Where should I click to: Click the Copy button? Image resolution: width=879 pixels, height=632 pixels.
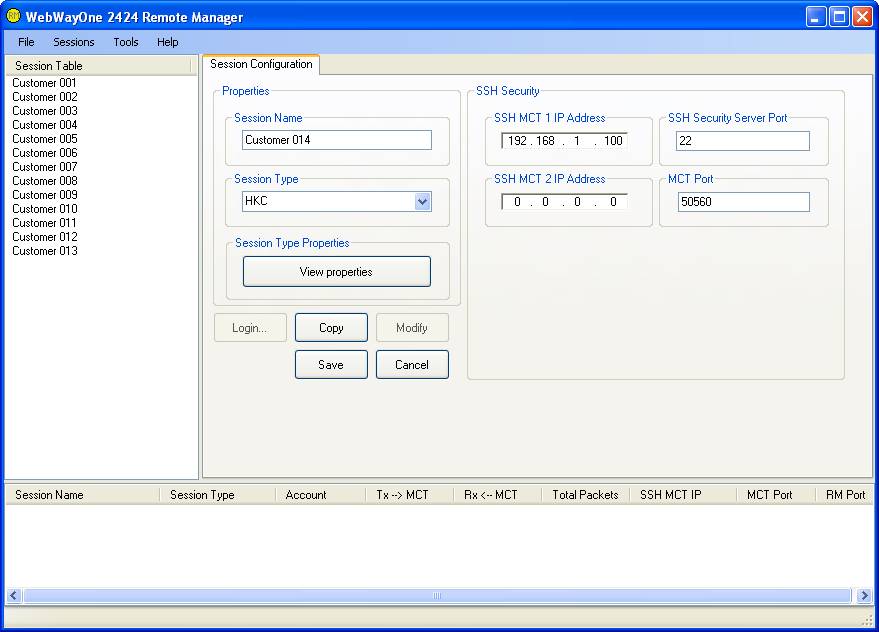coord(331,328)
